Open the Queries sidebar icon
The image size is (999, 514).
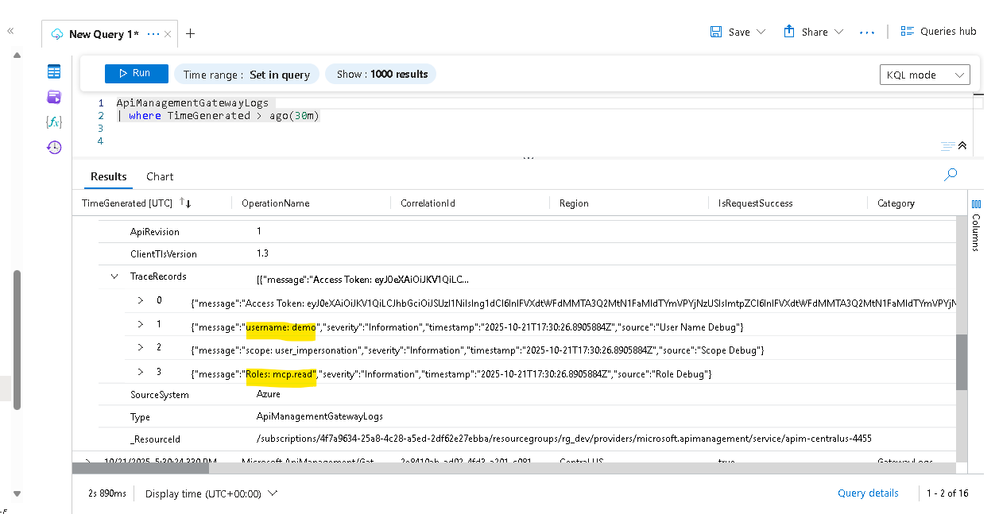pyautogui.click(x=54, y=97)
